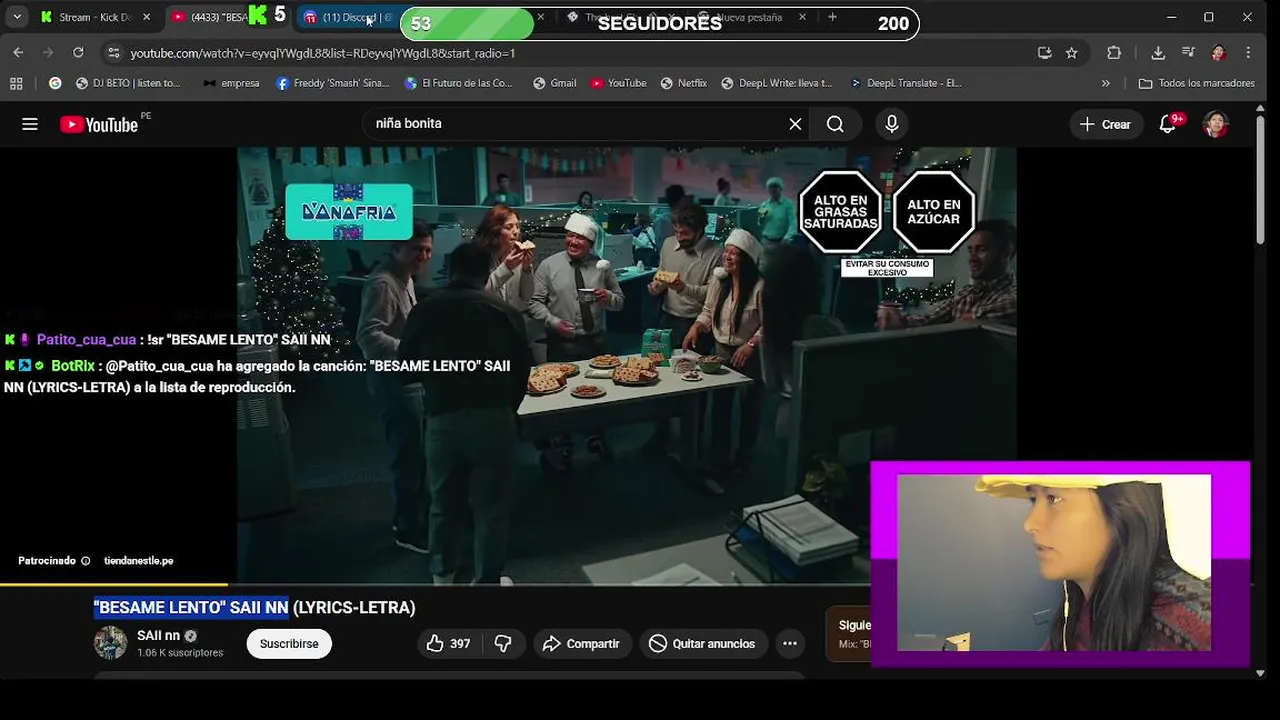This screenshot has width=1280, height=720.
Task: Open the Netflix bookmark
Action: (x=683, y=83)
